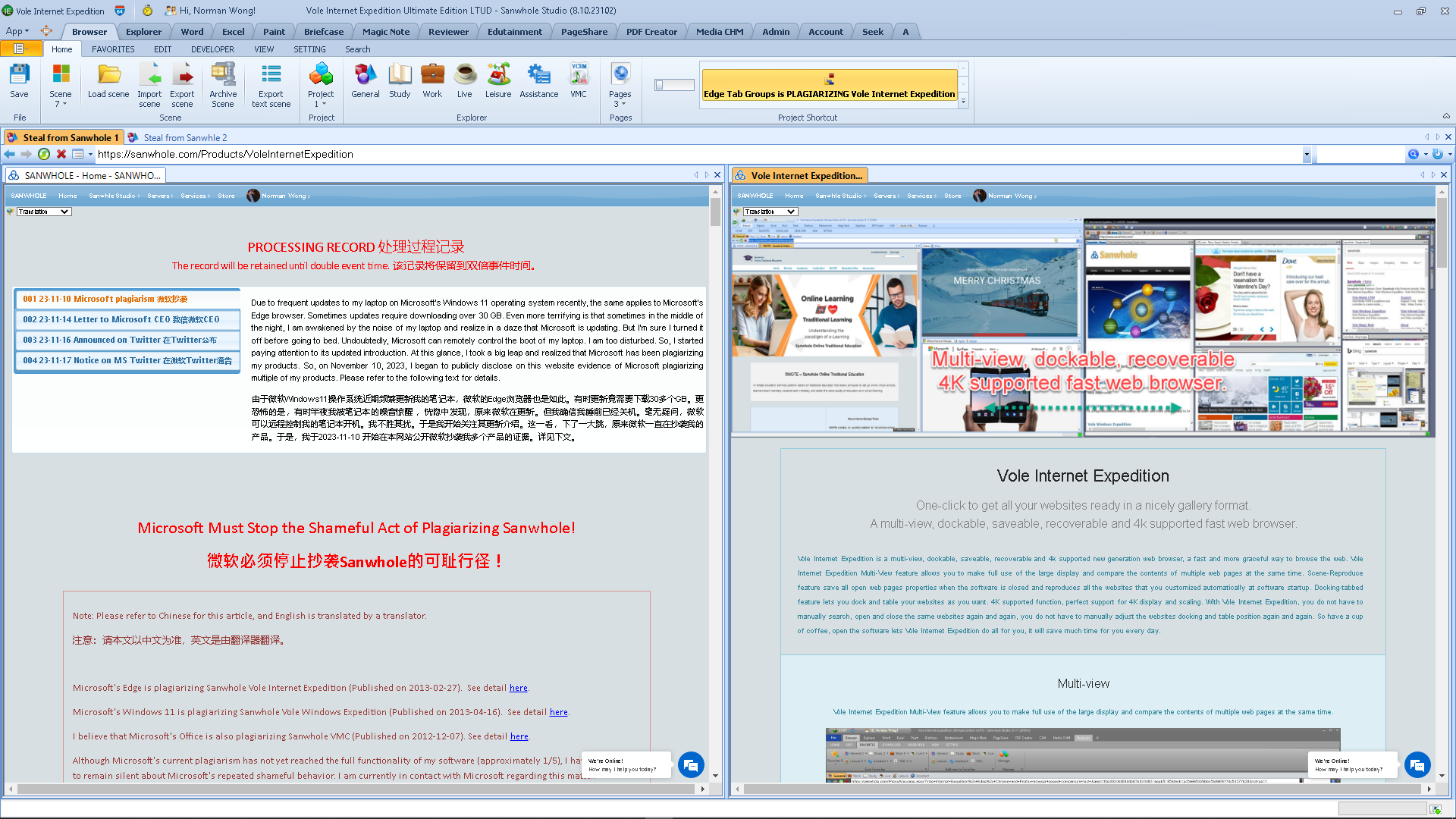The height and width of the screenshot is (819, 1456).
Task: Open left page Translation dropdown
Action: click(44, 212)
